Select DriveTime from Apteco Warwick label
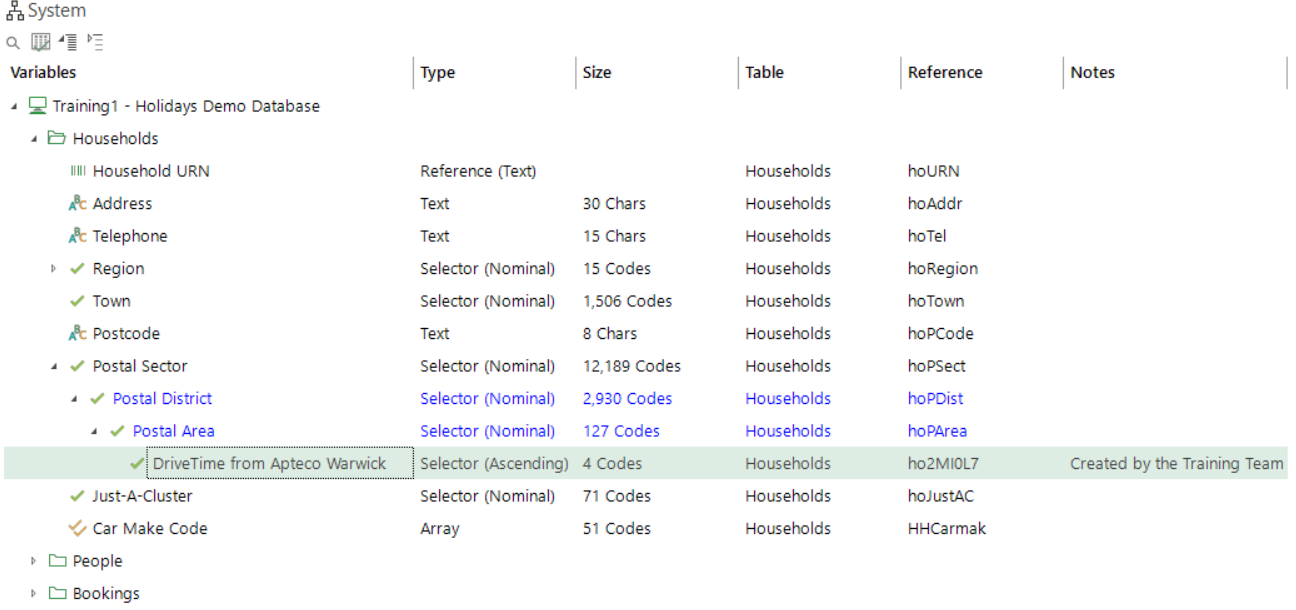Screen dimensions: 1296x610 [269, 463]
